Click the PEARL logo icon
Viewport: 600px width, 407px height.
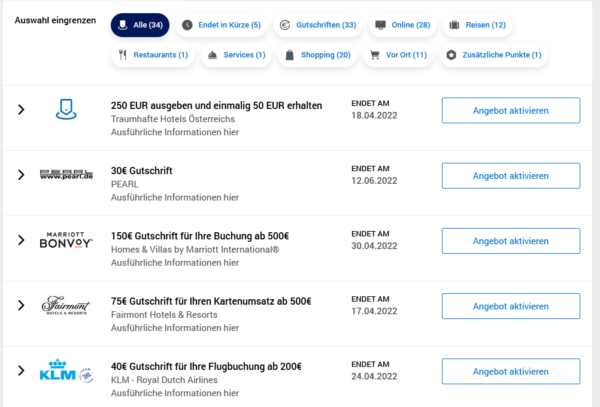pyautogui.click(x=66, y=175)
